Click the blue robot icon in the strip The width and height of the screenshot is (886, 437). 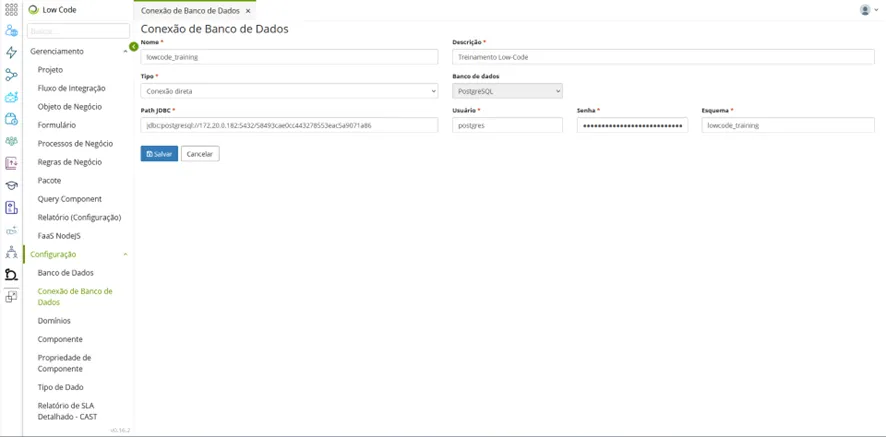(x=11, y=97)
